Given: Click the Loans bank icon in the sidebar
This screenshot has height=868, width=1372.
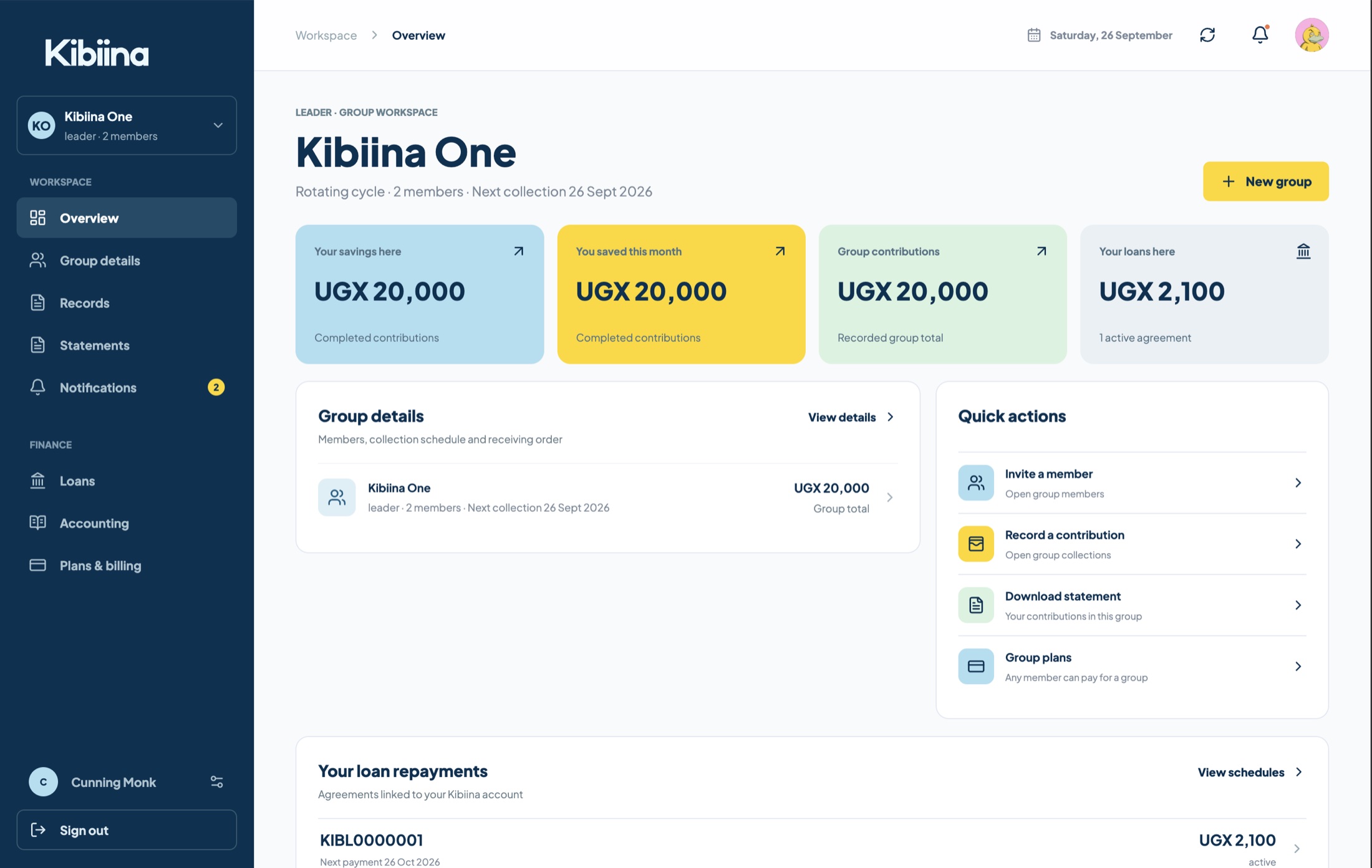Looking at the screenshot, I should click(x=37, y=481).
